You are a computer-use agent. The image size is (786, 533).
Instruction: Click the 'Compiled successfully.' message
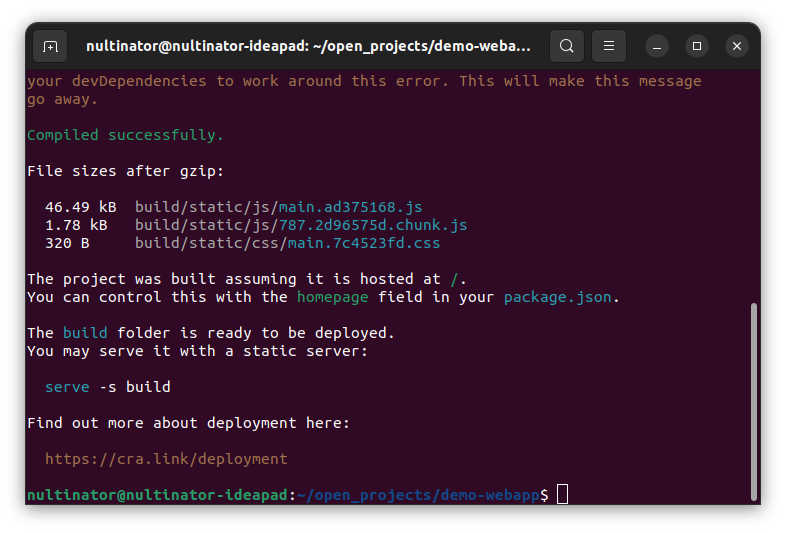(x=125, y=135)
